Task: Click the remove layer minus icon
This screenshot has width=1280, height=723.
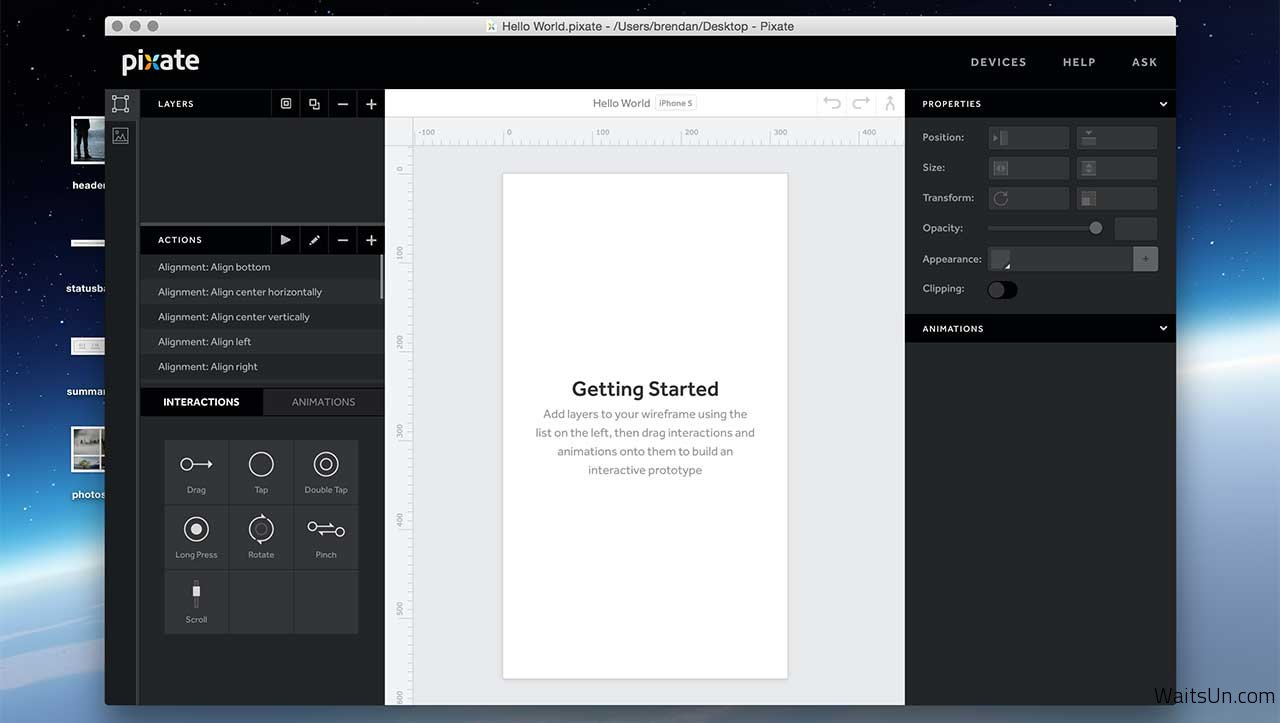Action: [343, 104]
